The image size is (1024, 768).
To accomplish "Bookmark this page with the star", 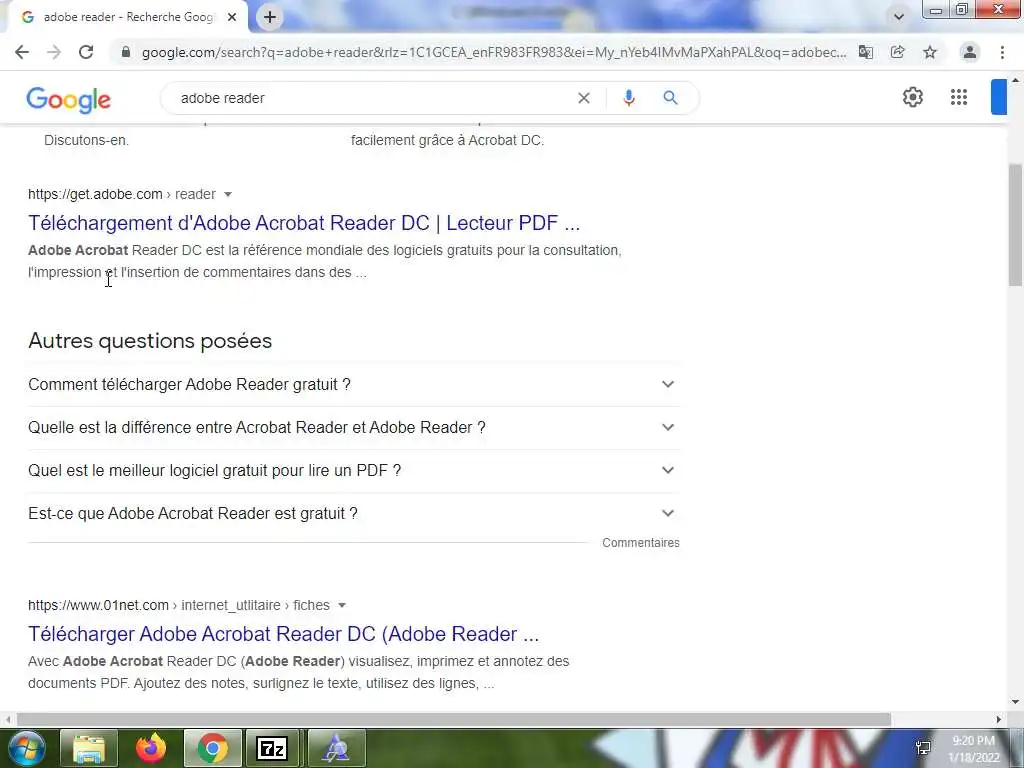I will 930,52.
